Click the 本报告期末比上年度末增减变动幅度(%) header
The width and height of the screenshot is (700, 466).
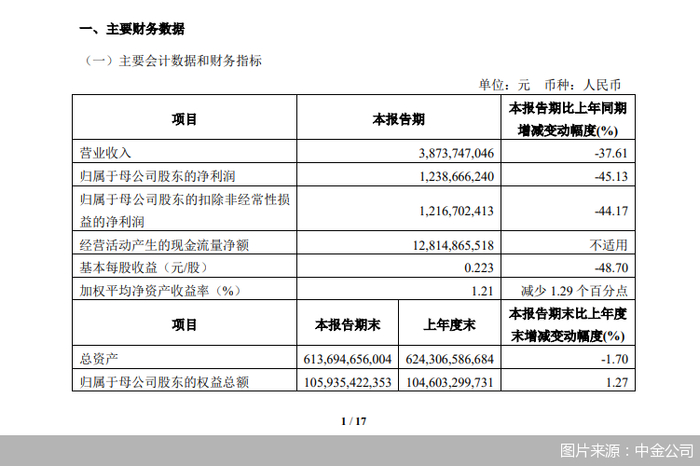pos(568,325)
